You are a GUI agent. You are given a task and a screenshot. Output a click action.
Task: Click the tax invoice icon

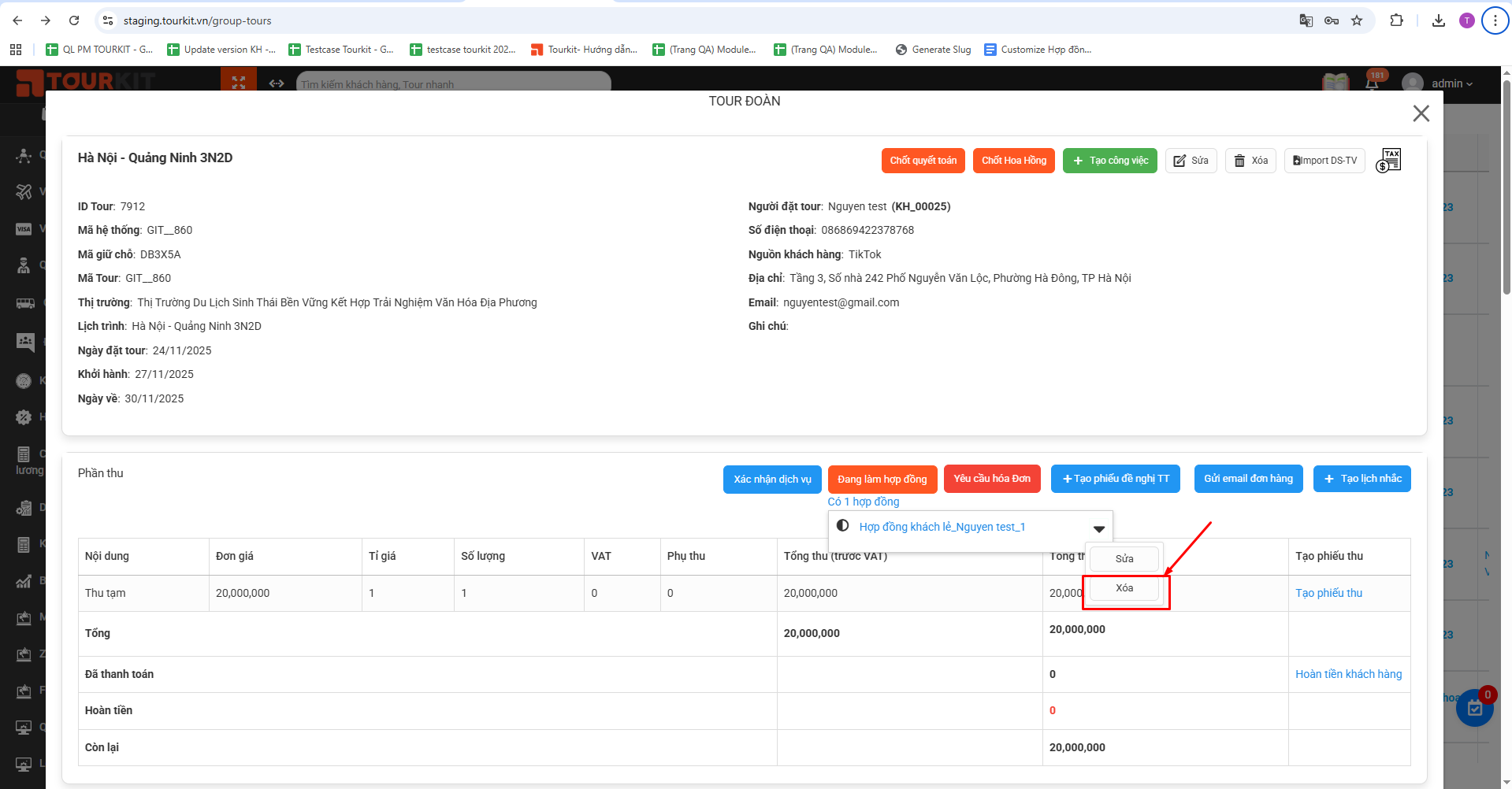point(1388,161)
